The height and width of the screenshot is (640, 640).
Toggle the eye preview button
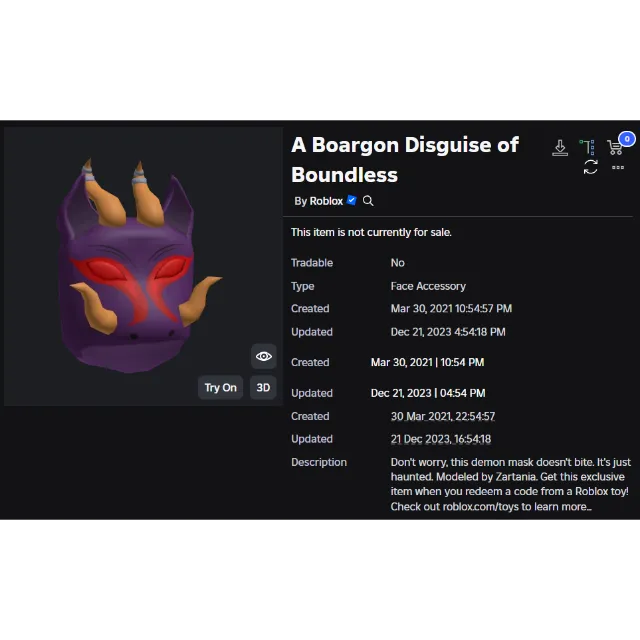[263, 357]
